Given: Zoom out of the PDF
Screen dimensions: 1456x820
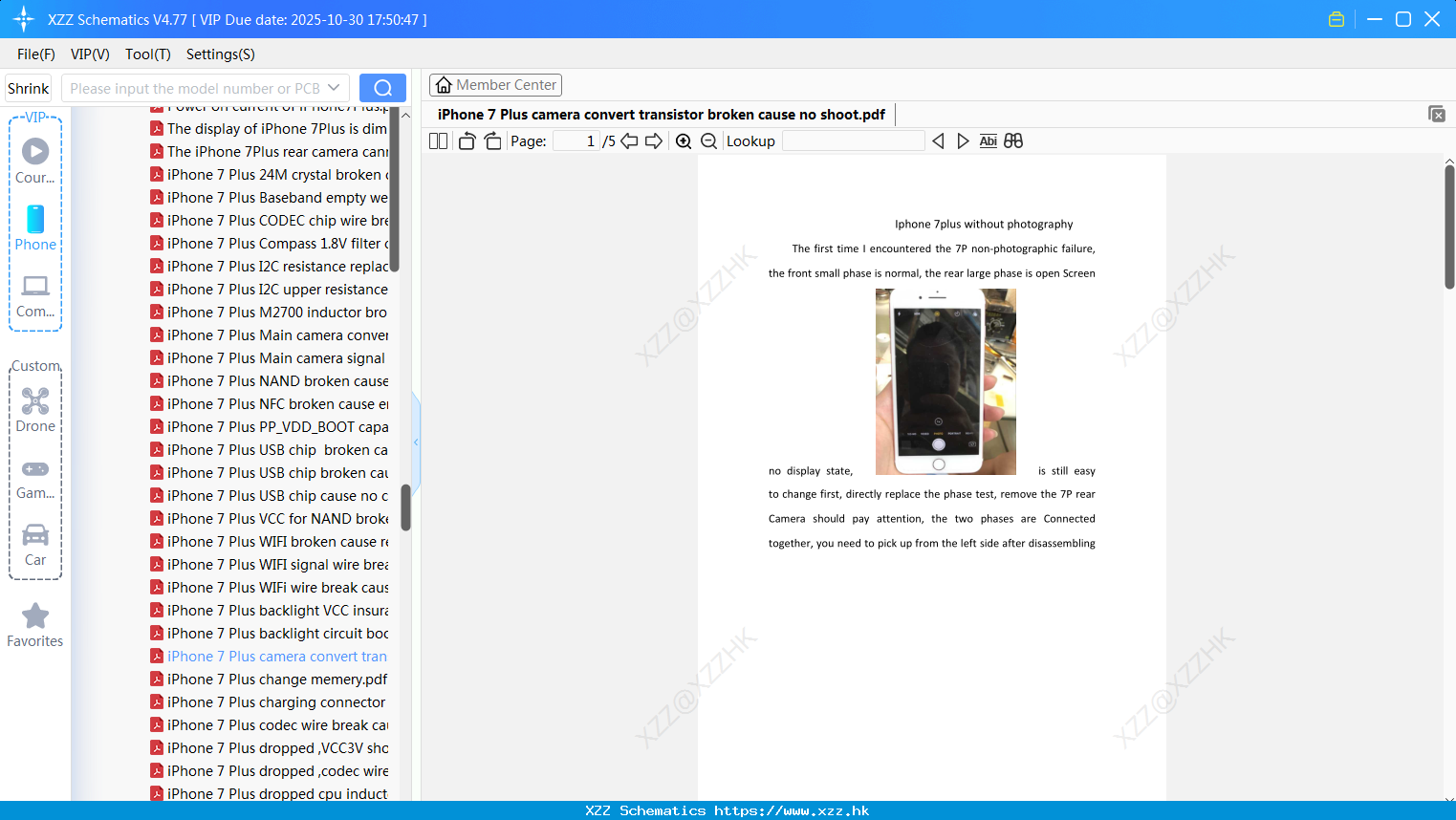Looking at the screenshot, I should (x=709, y=141).
